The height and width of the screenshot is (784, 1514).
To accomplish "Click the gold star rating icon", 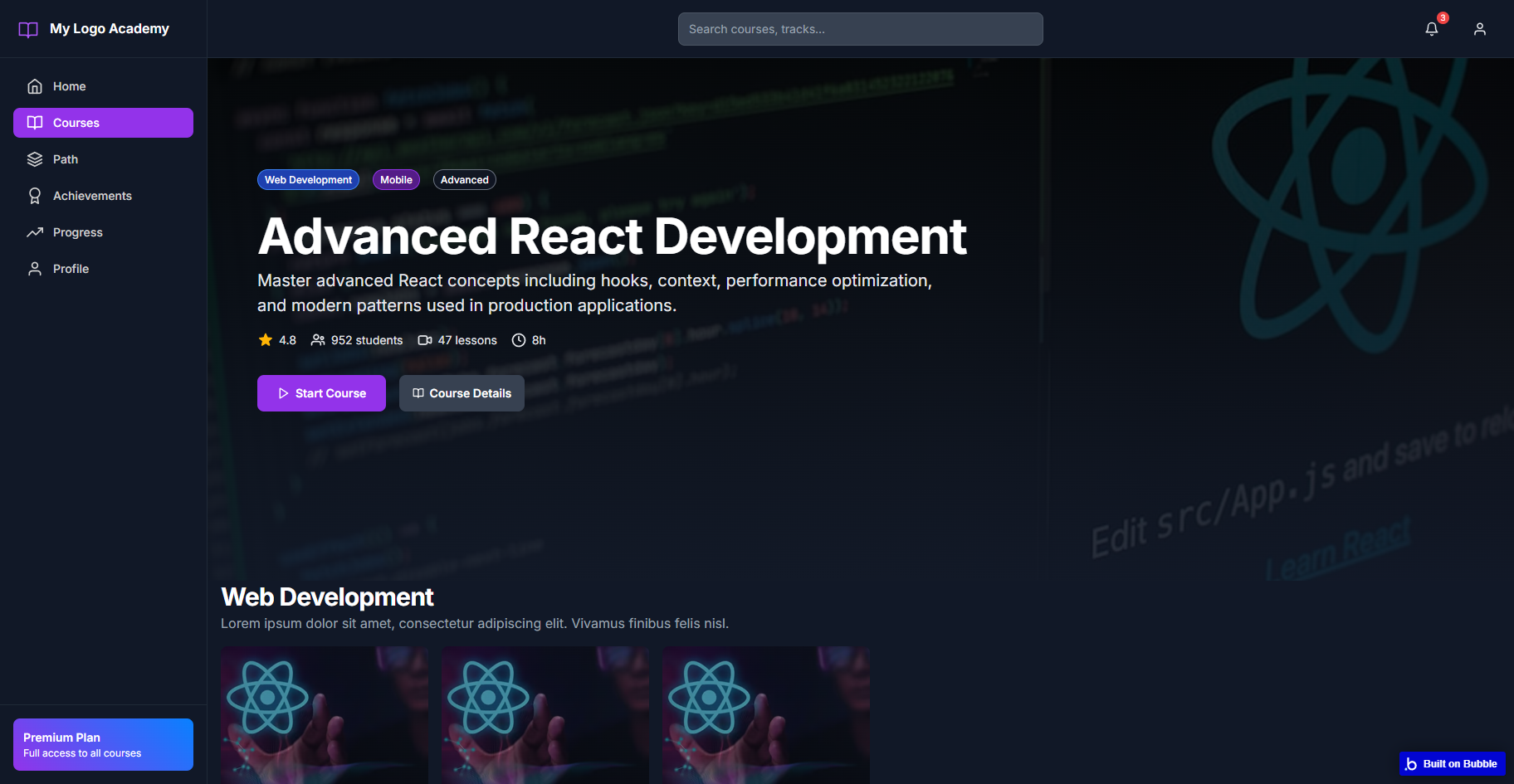I will 266,340.
